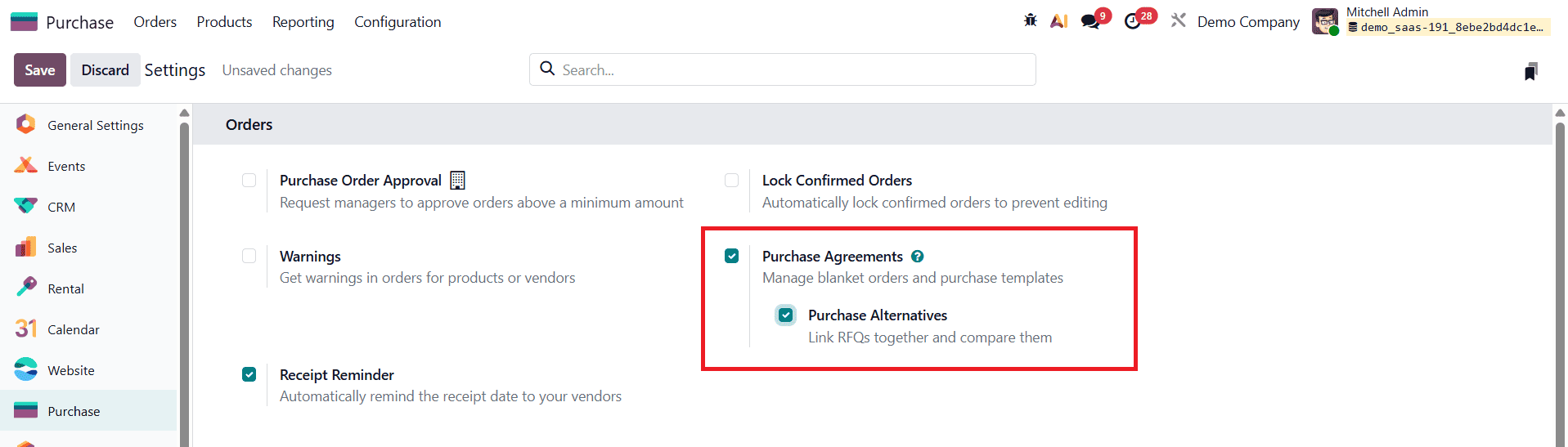Disable the Receipt Reminder checkbox
Screen dimensions: 1568x447
click(249, 375)
